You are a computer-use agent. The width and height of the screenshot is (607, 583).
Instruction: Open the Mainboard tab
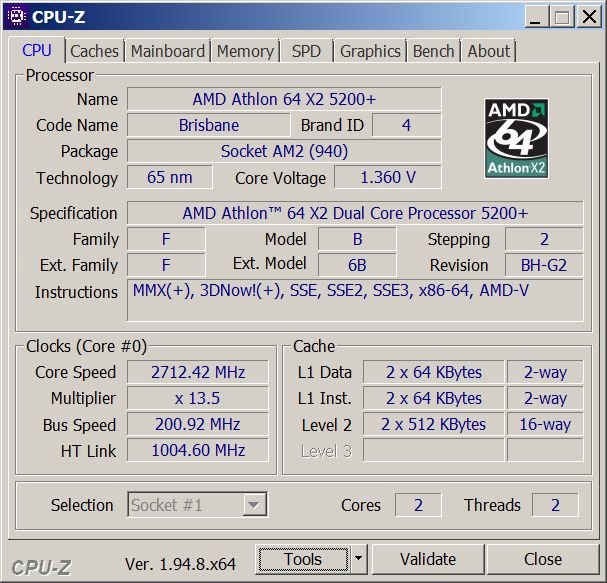tap(168, 51)
